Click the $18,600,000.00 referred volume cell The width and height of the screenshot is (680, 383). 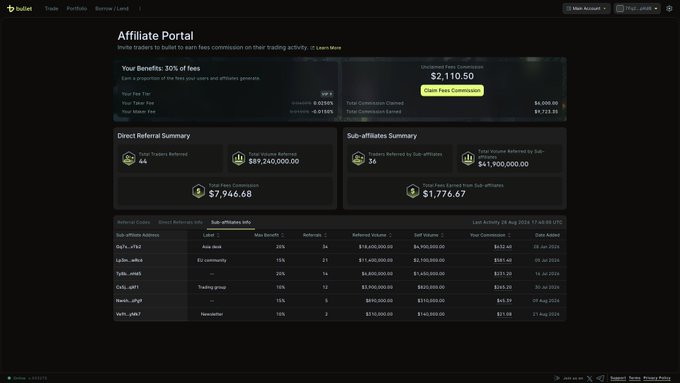(x=376, y=247)
